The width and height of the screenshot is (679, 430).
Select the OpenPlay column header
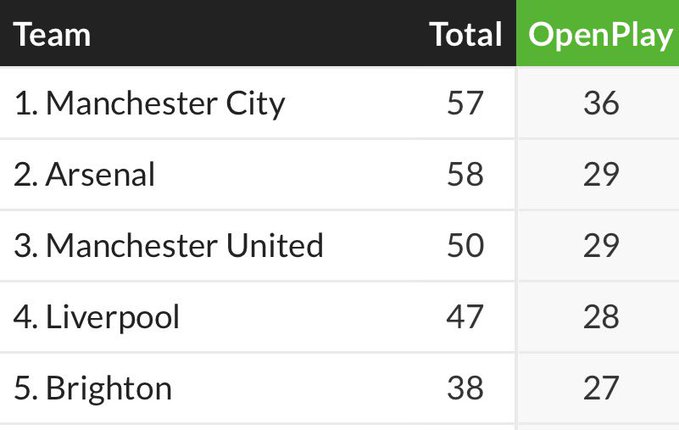(x=600, y=36)
